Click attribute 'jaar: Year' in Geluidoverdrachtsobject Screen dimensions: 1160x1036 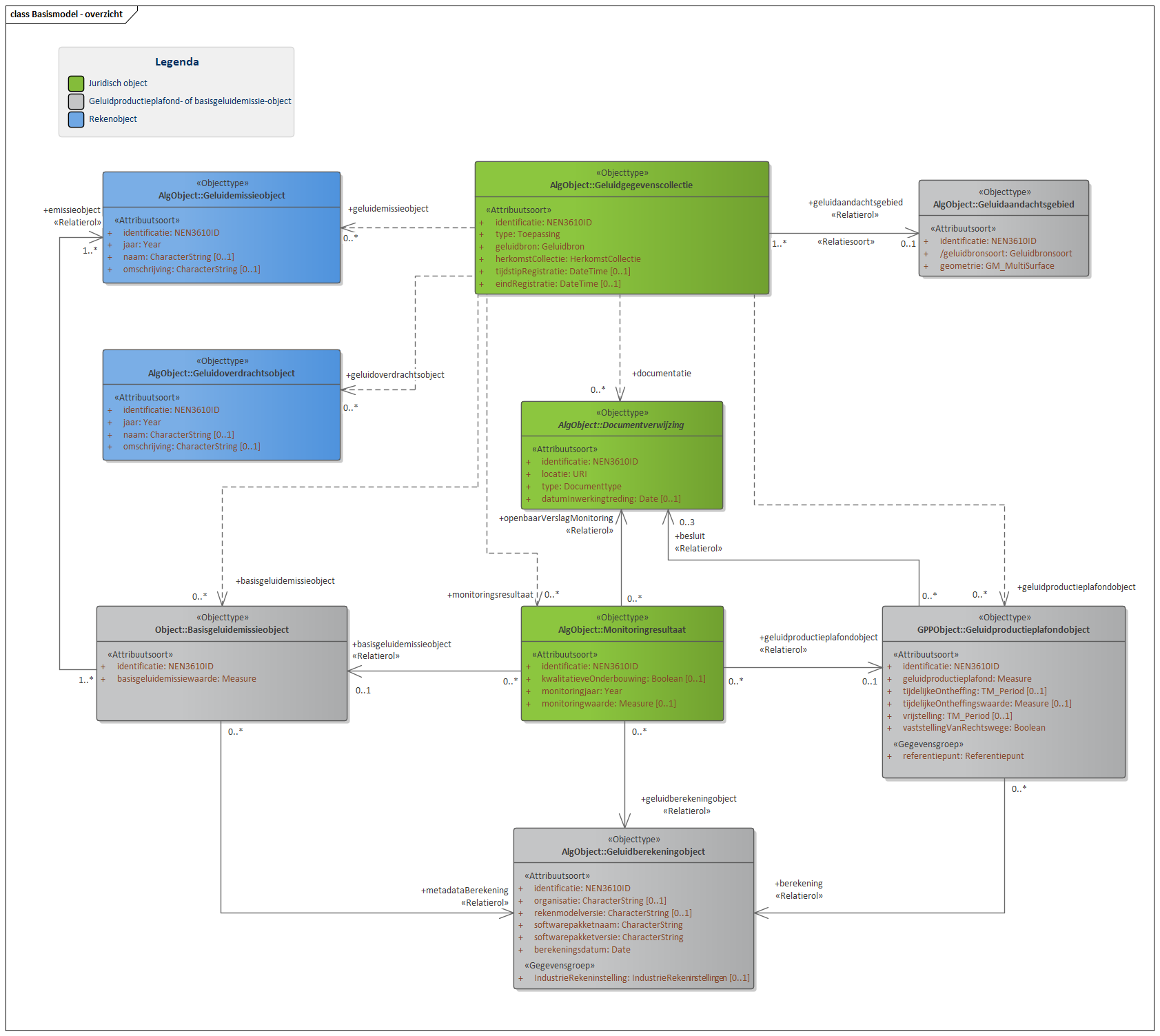pyautogui.click(x=142, y=423)
